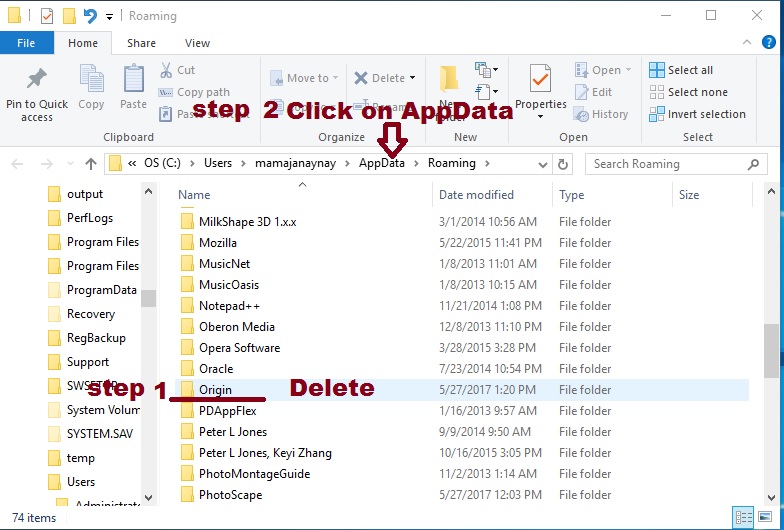Click Users in the address bar
Viewport: 784px width, 530px height.
(218, 163)
